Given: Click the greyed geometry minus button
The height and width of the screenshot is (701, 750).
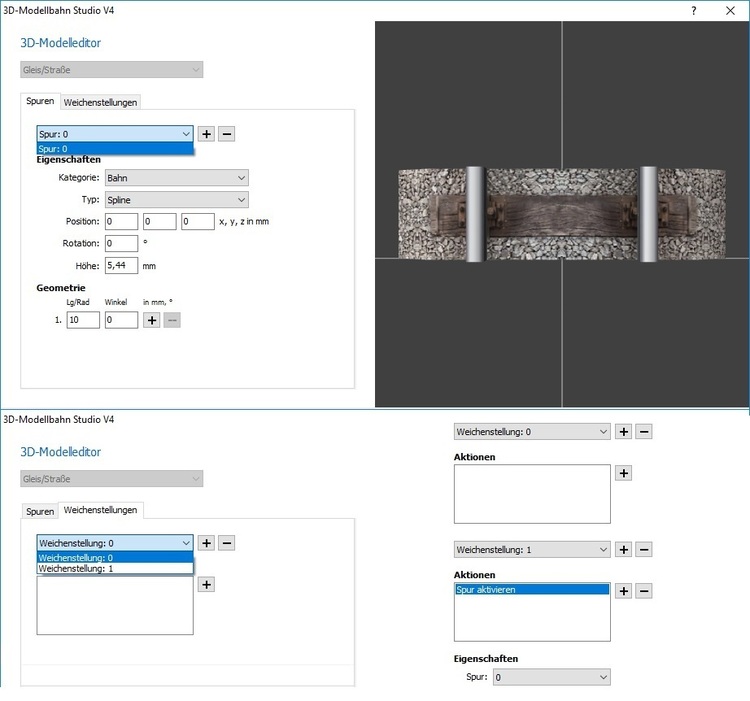Looking at the screenshot, I should coord(172,320).
